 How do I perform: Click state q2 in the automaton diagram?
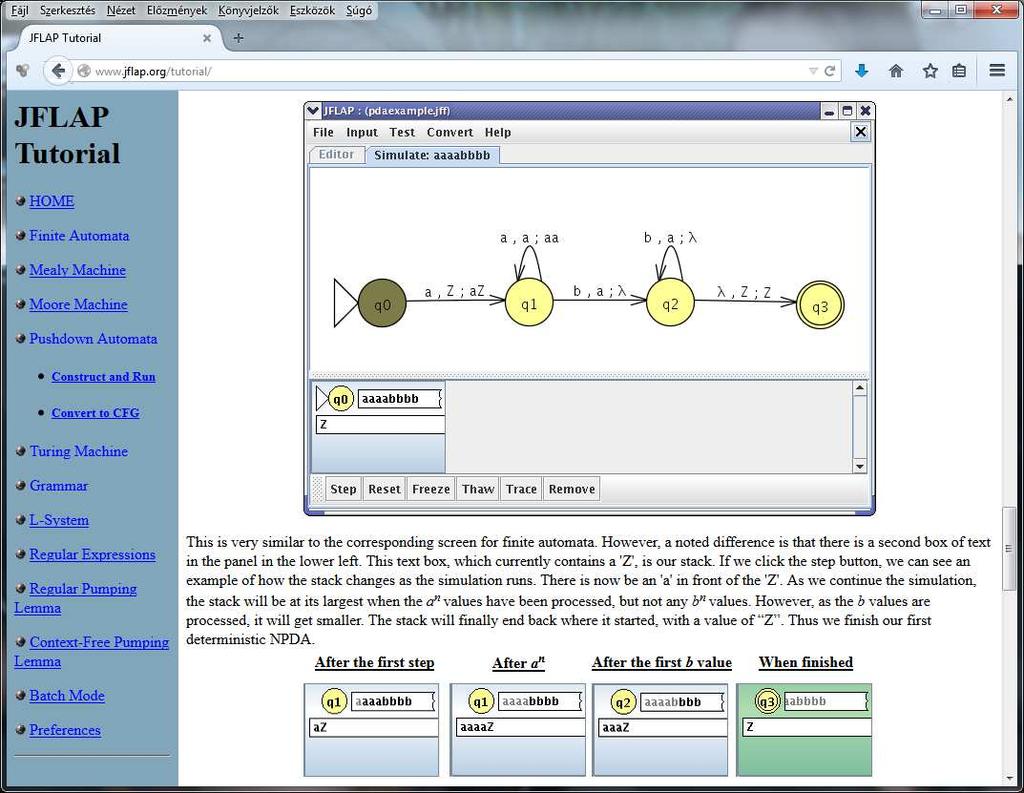(670, 302)
